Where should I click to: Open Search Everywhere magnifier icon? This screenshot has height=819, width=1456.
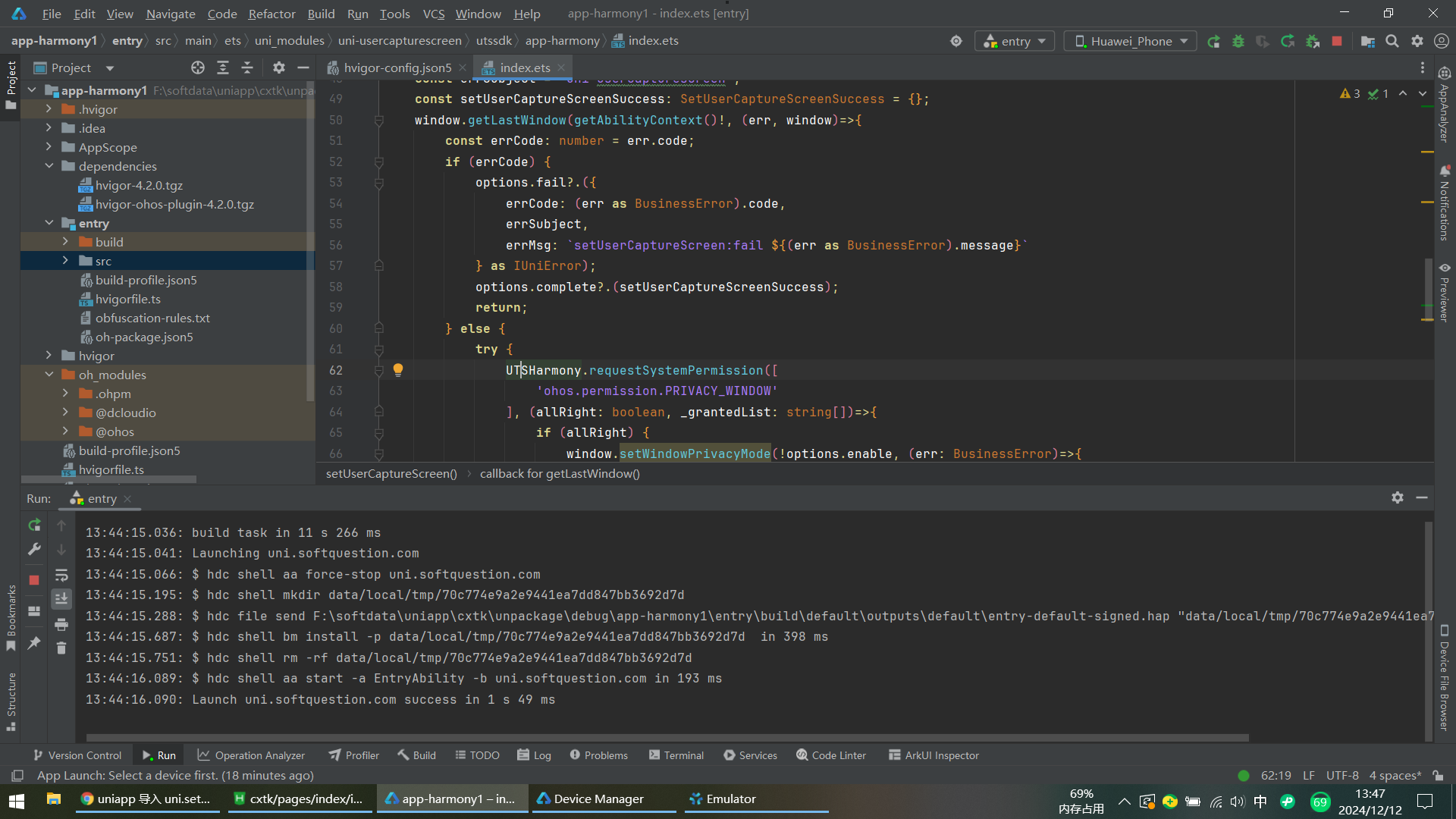(x=1392, y=41)
